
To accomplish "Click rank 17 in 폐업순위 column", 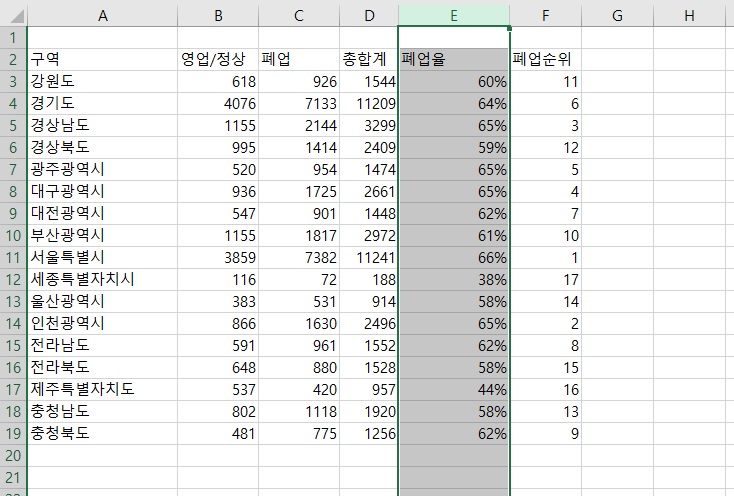I will click(x=546, y=280).
